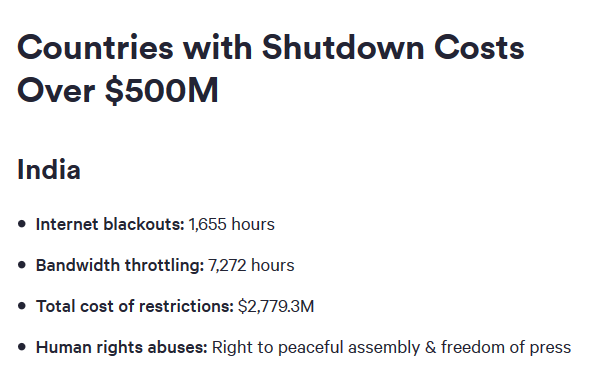Click the "Bandwidth throttling:" bold label
The height and width of the screenshot is (369, 606).
[x=120, y=265]
